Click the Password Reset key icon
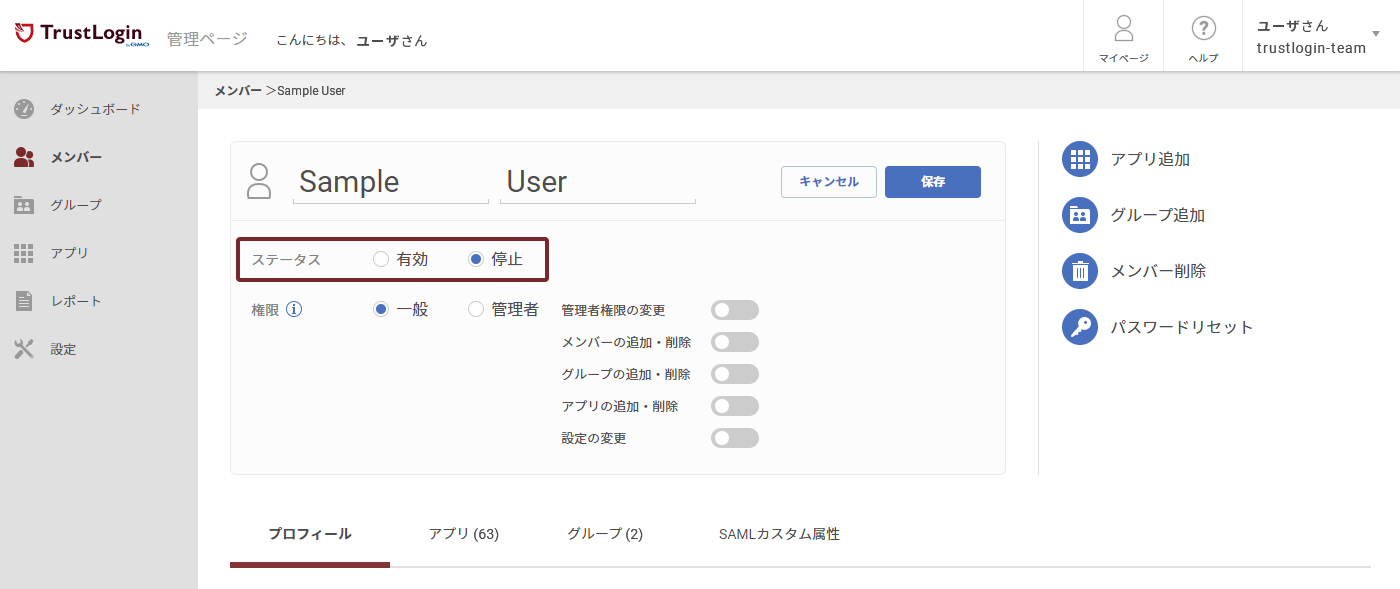 1079,327
